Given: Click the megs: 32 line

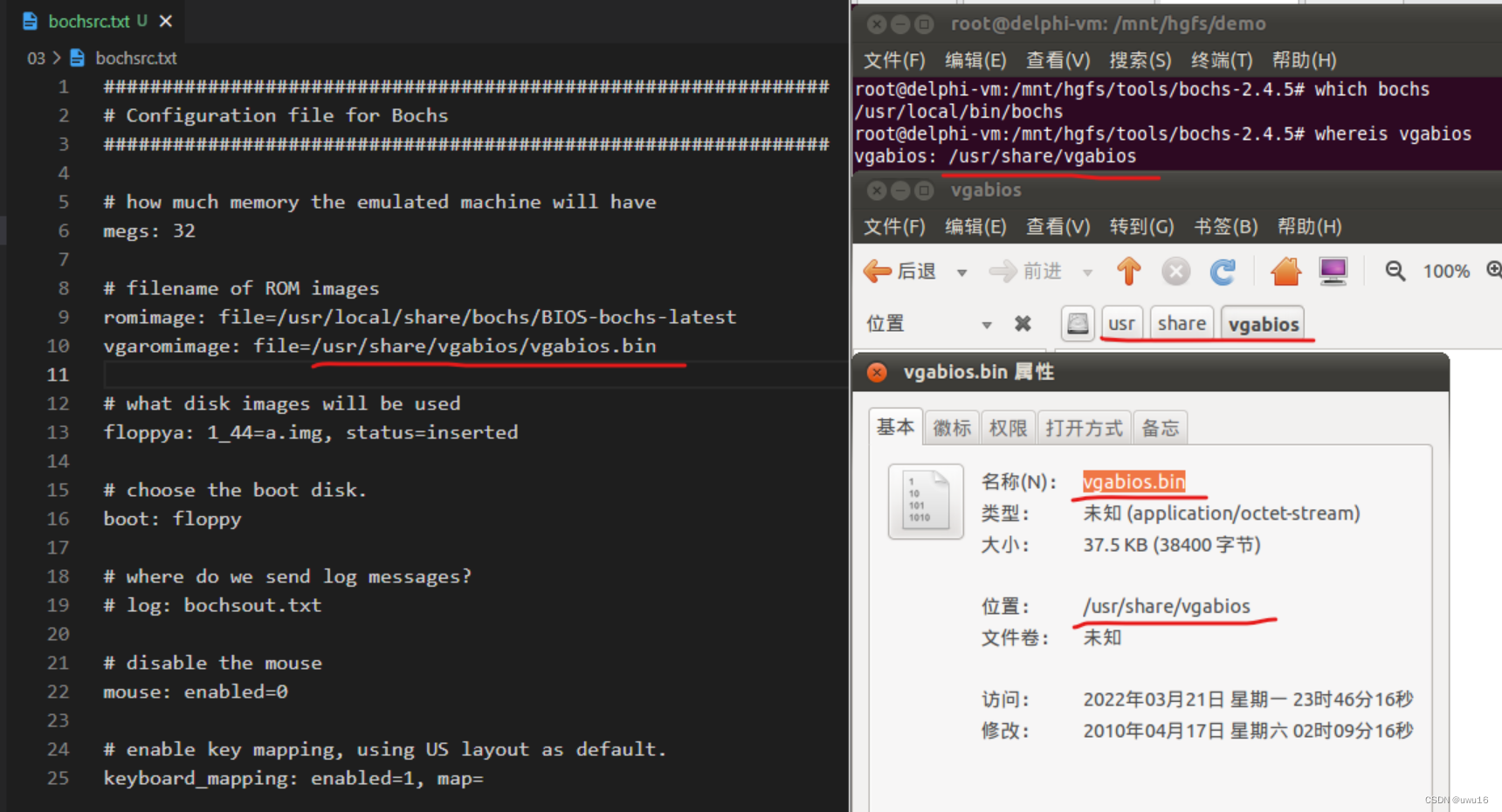Looking at the screenshot, I should pos(149,231).
